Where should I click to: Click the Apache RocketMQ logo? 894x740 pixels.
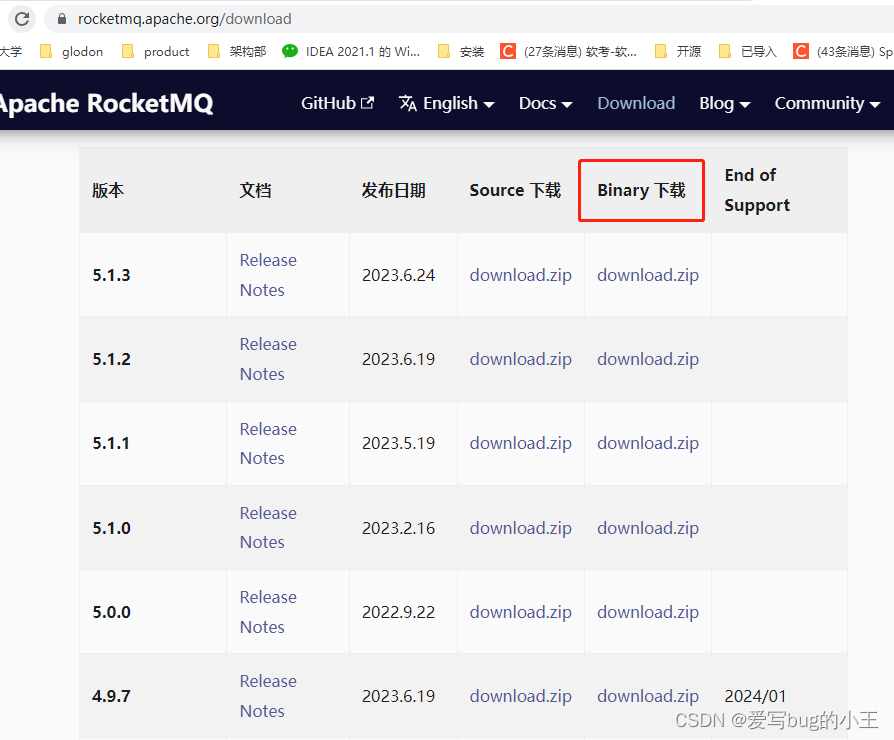pyautogui.click(x=105, y=102)
